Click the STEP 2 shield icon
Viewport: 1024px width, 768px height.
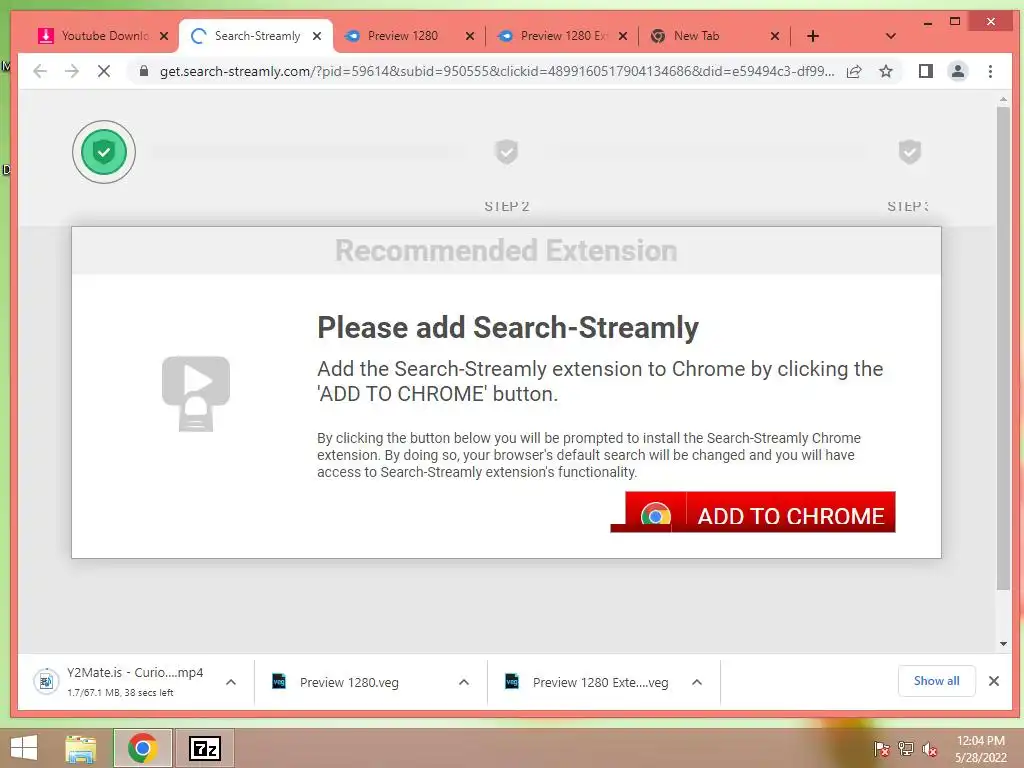click(x=507, y=152)
